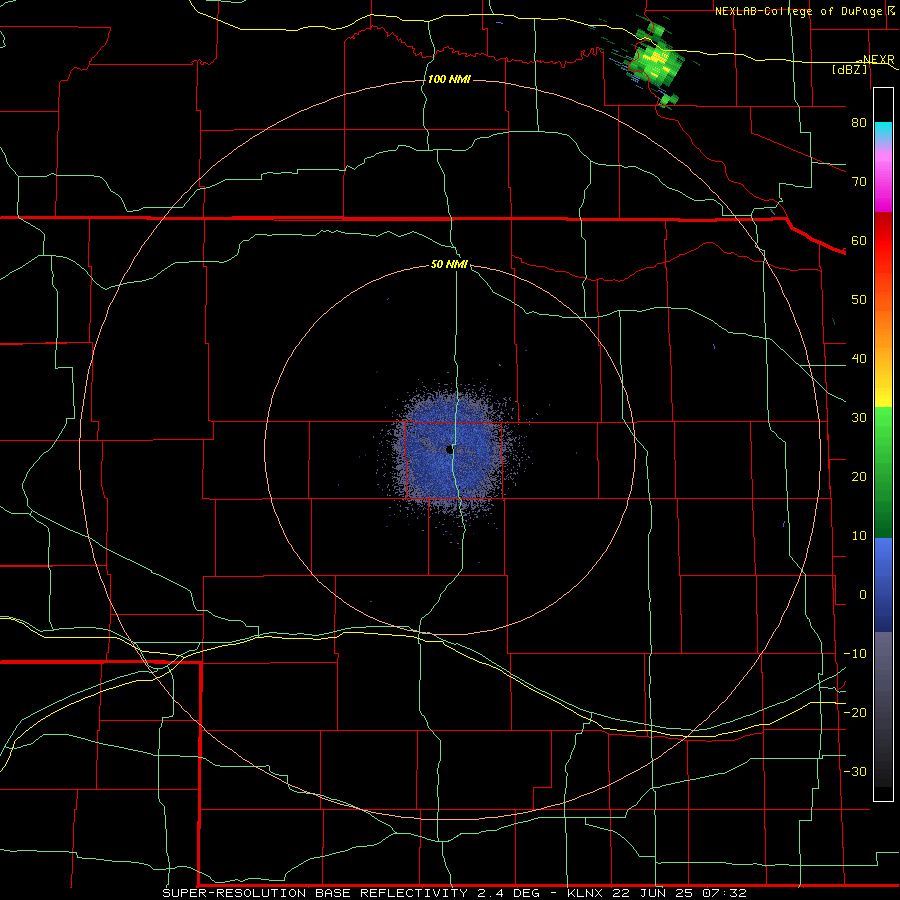Click the black radar site dot at center
The image size is (900, 900).
[450, 450]
